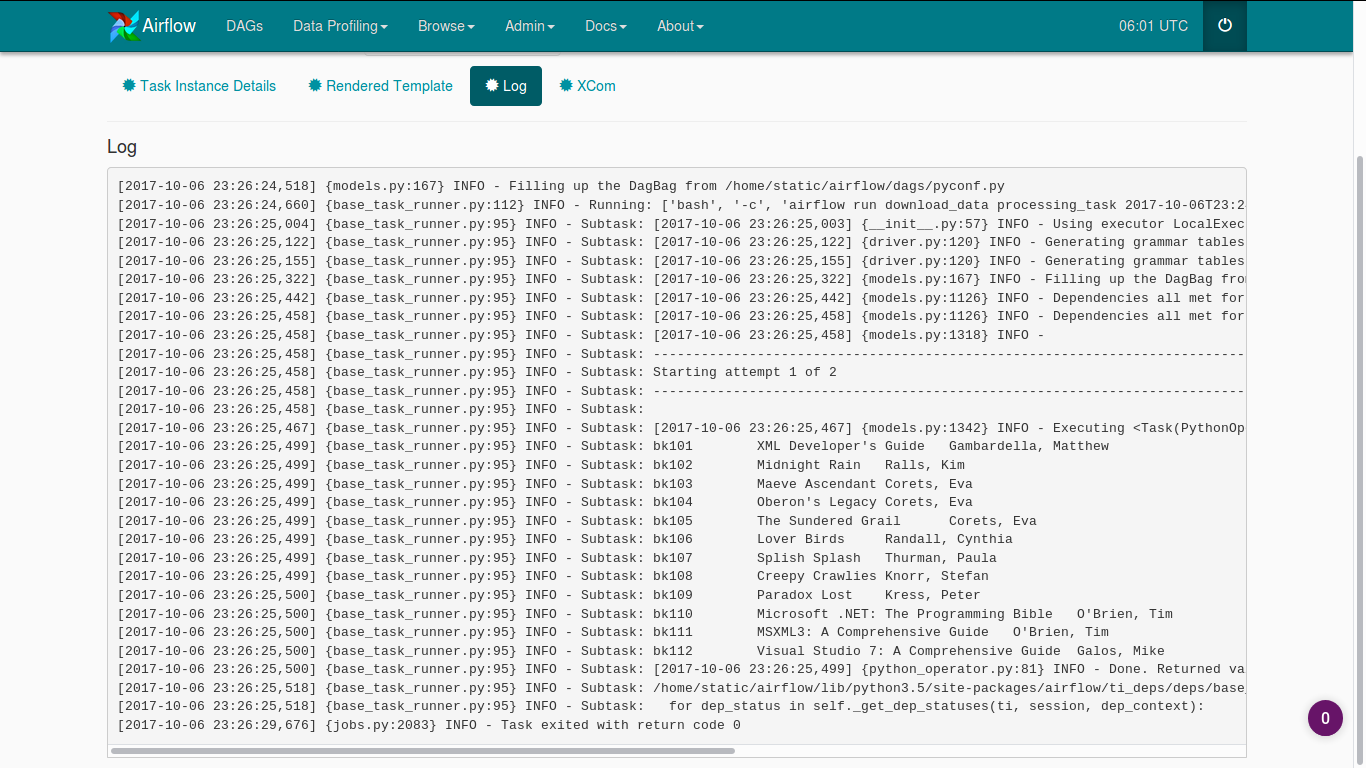Open the Rendered Template tab
This screenshot has height=768, width=1366.
[380, 86]
